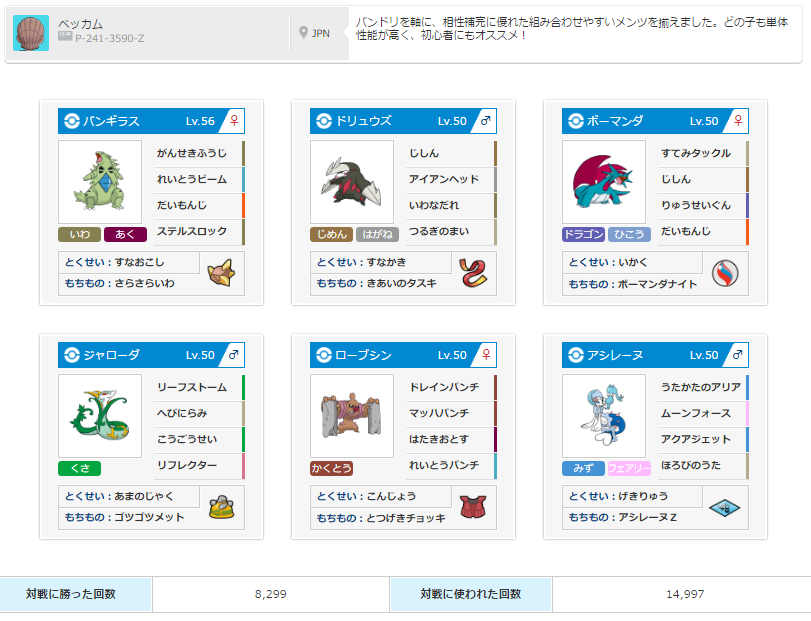811x621 pixels.
Task: Click the male gender symbol on ジャローダ card
Action: (234, 354)
